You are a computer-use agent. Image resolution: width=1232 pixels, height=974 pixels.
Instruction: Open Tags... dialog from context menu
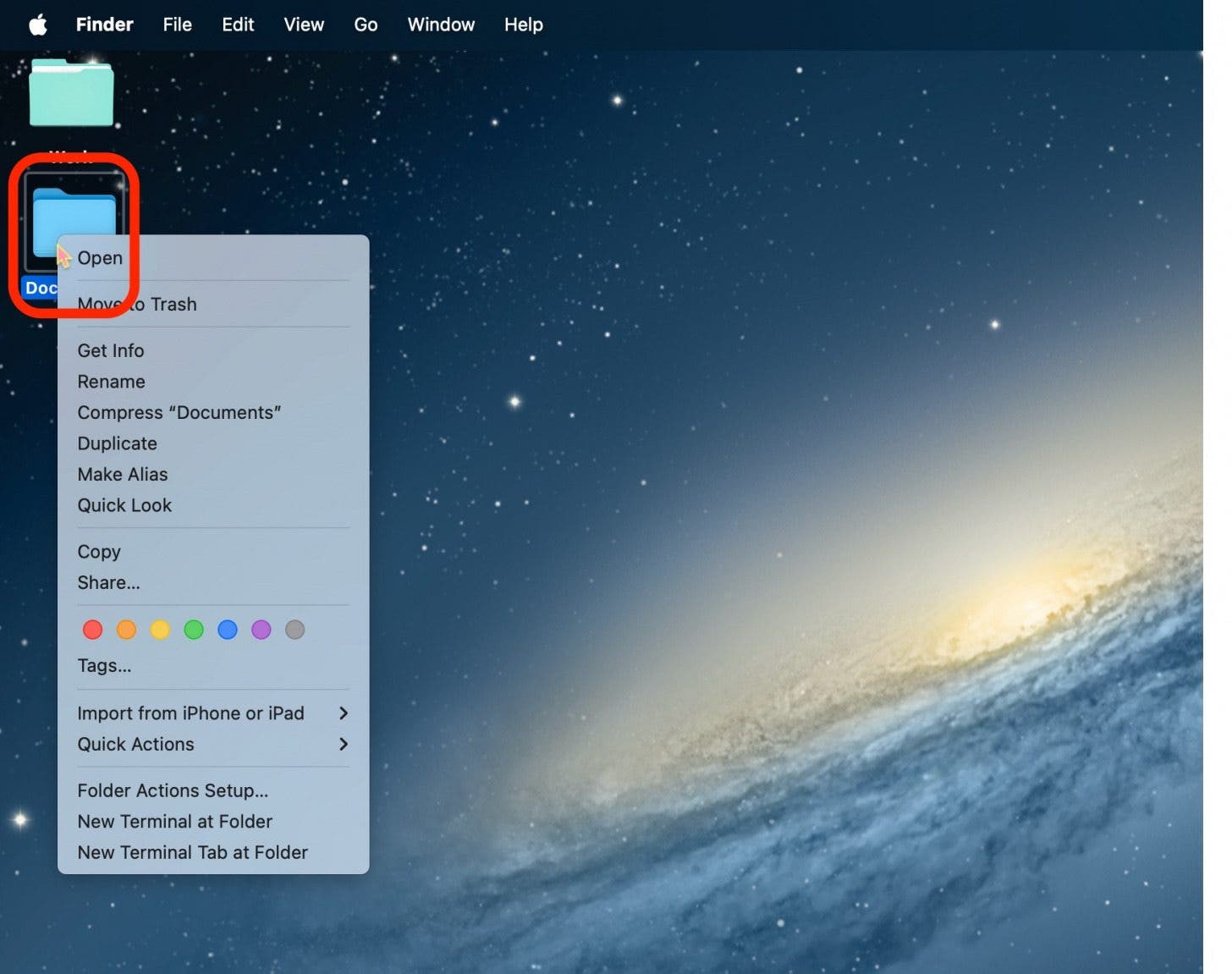[x=104, y=666]
